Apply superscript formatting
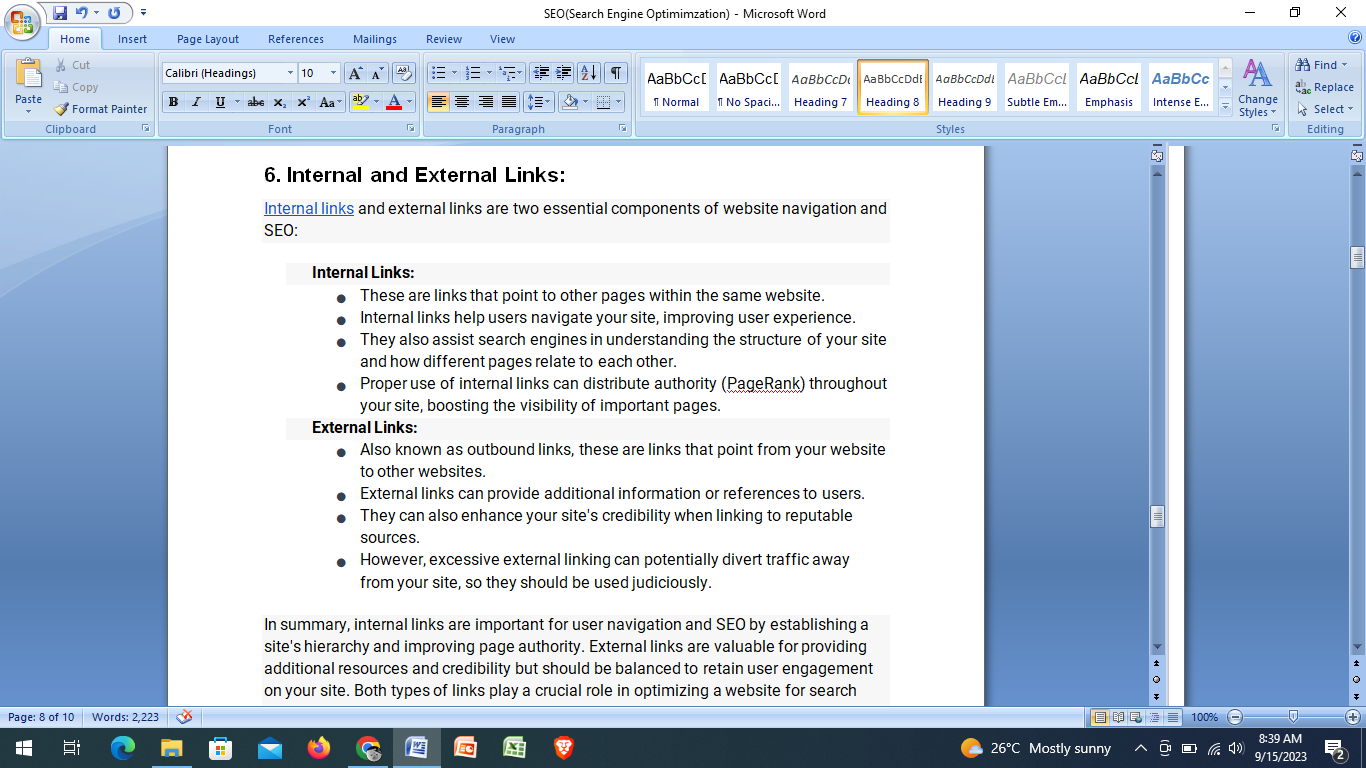This screenshot has height=768, width=1366. pyautogui.click(x=303, y=102)
